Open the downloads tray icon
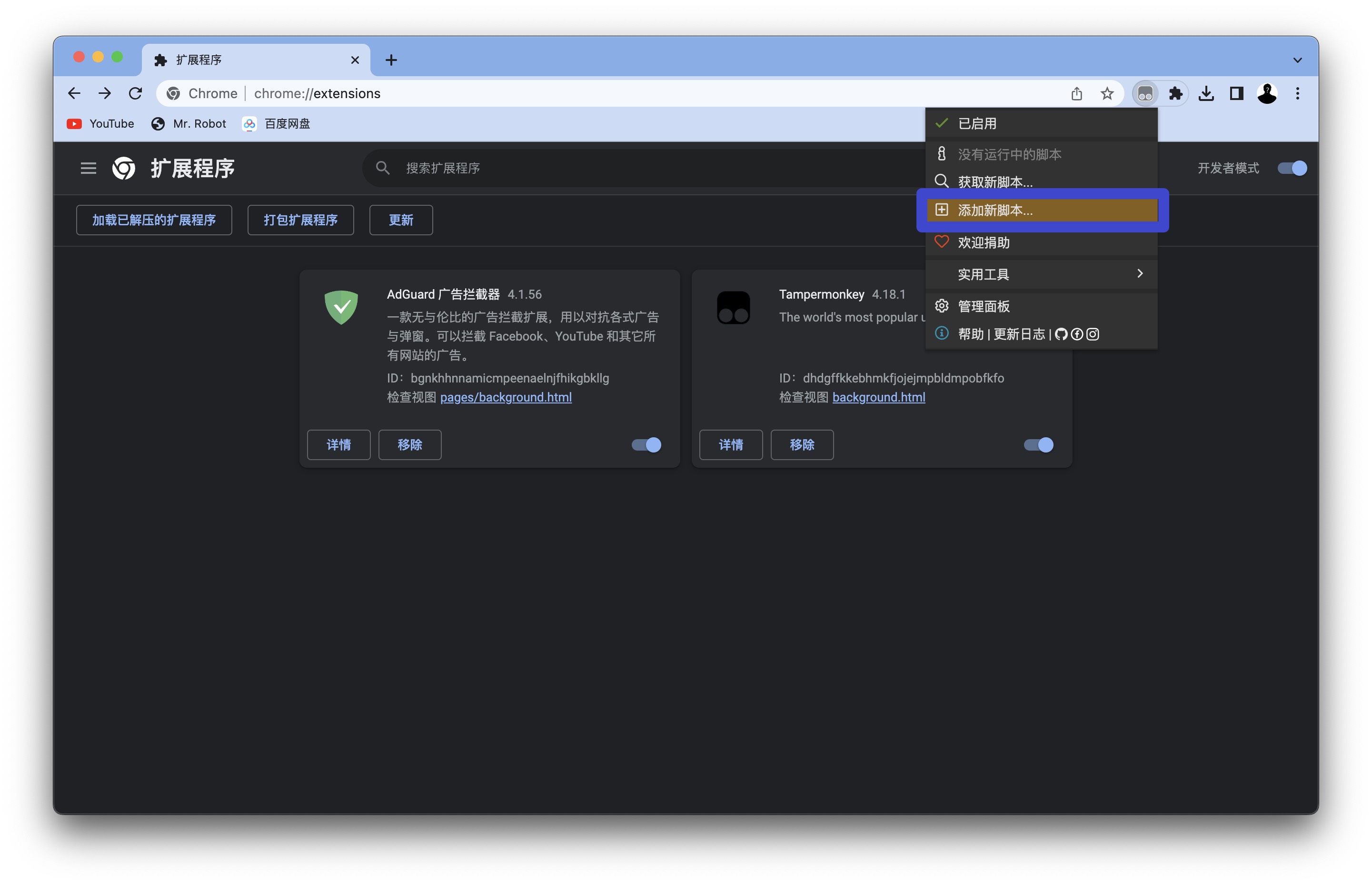The width and height of the screenshot is (1372, 885). [x=1205, y=94]
